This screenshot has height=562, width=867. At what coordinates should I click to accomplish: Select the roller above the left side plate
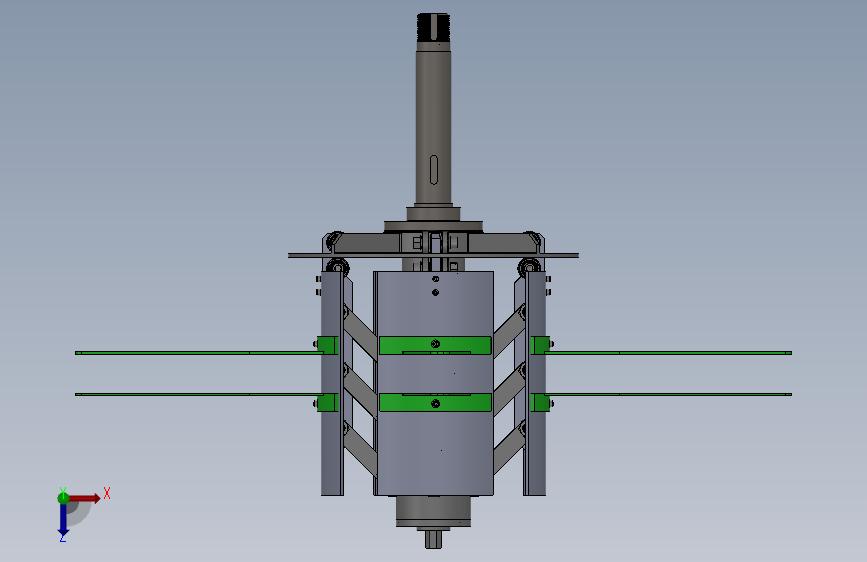(x=337, y=266)
